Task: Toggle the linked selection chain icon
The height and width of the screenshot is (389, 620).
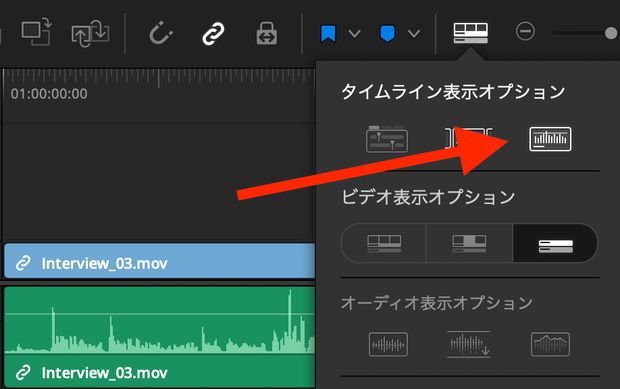Action: 213,33
